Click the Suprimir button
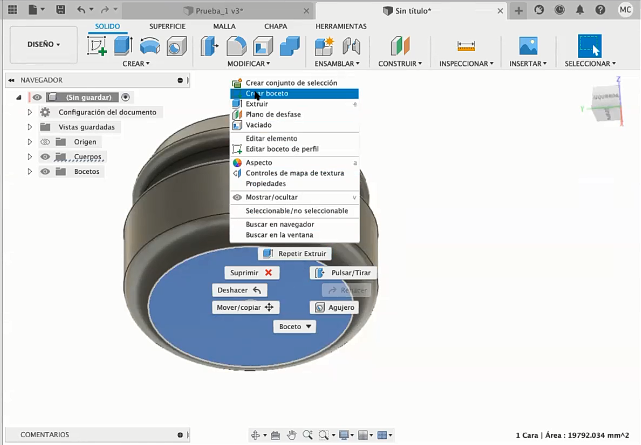Screen dimensions: 641x445 [252, 273]
